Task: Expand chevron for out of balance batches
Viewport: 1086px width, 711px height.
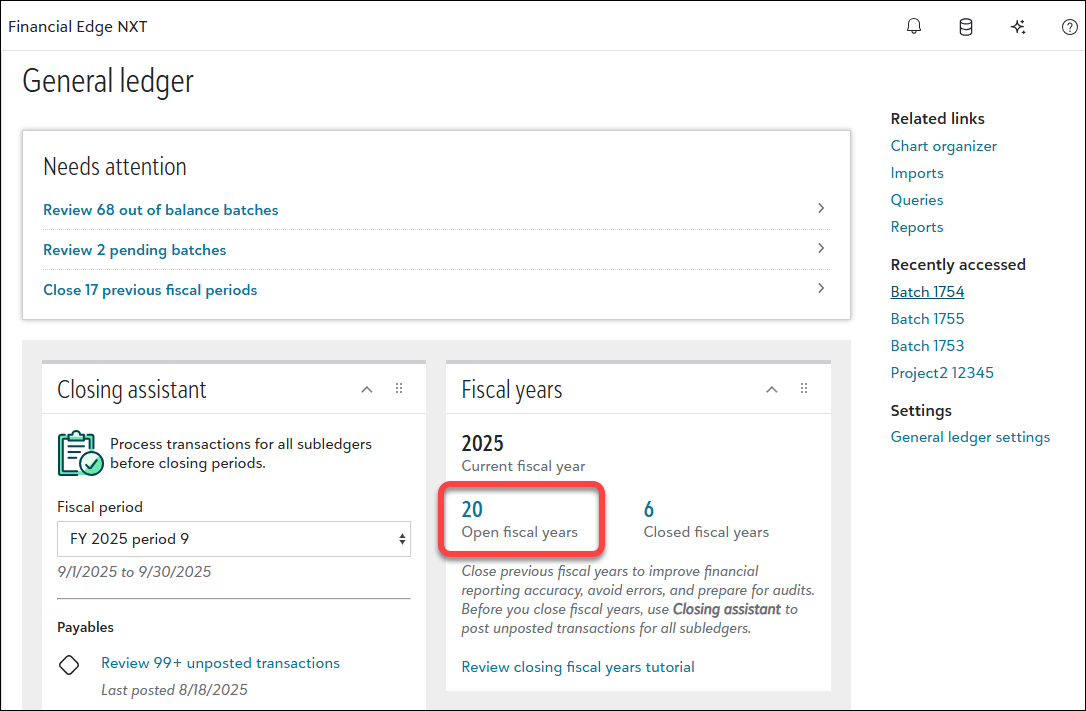Action: [x=821, y=209]
